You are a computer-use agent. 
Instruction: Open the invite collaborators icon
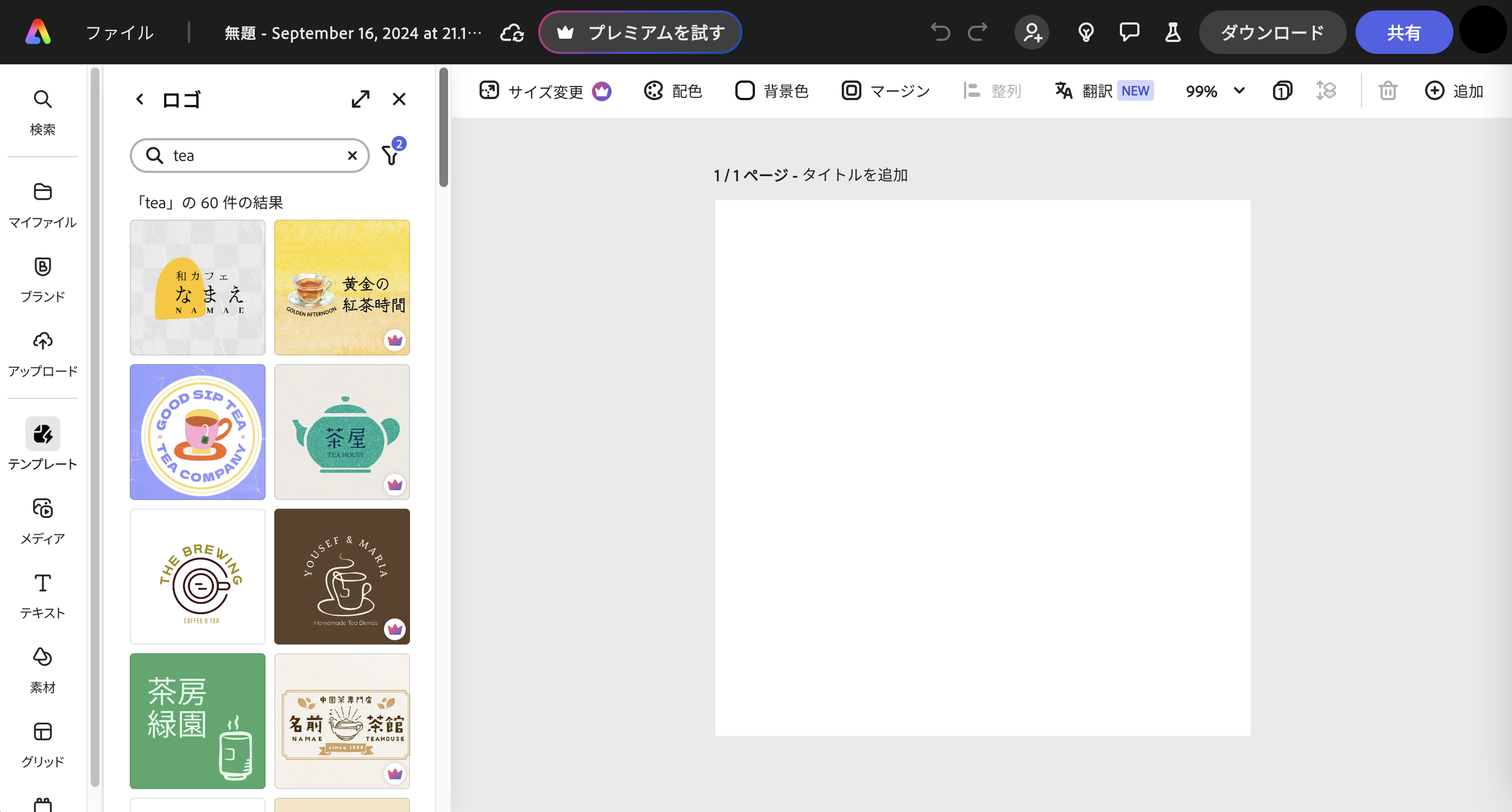(1032, 32)
